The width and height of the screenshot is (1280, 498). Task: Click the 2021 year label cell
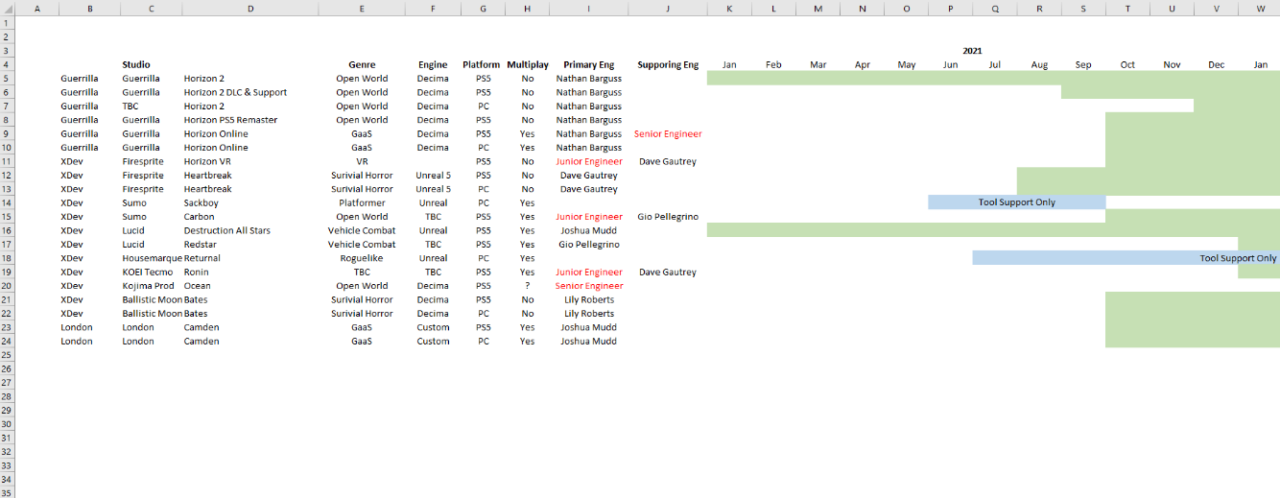[972, 50]
